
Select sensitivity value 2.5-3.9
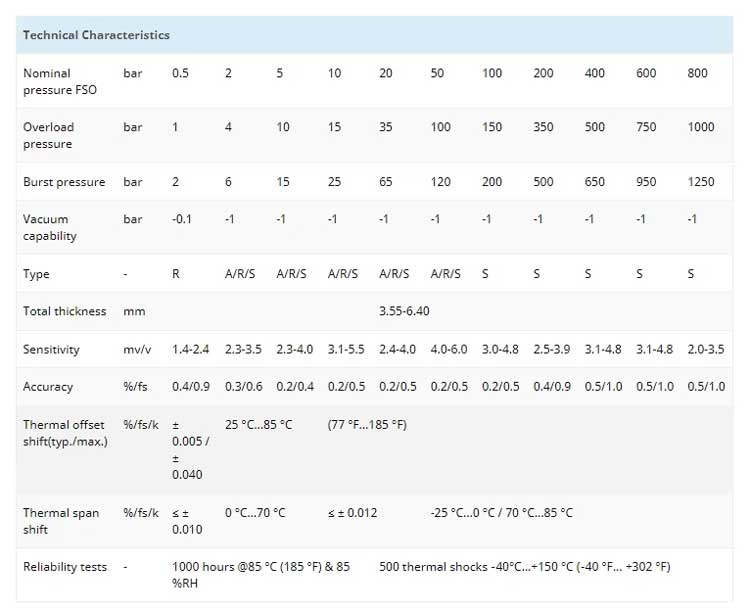[x=551, y=349]
